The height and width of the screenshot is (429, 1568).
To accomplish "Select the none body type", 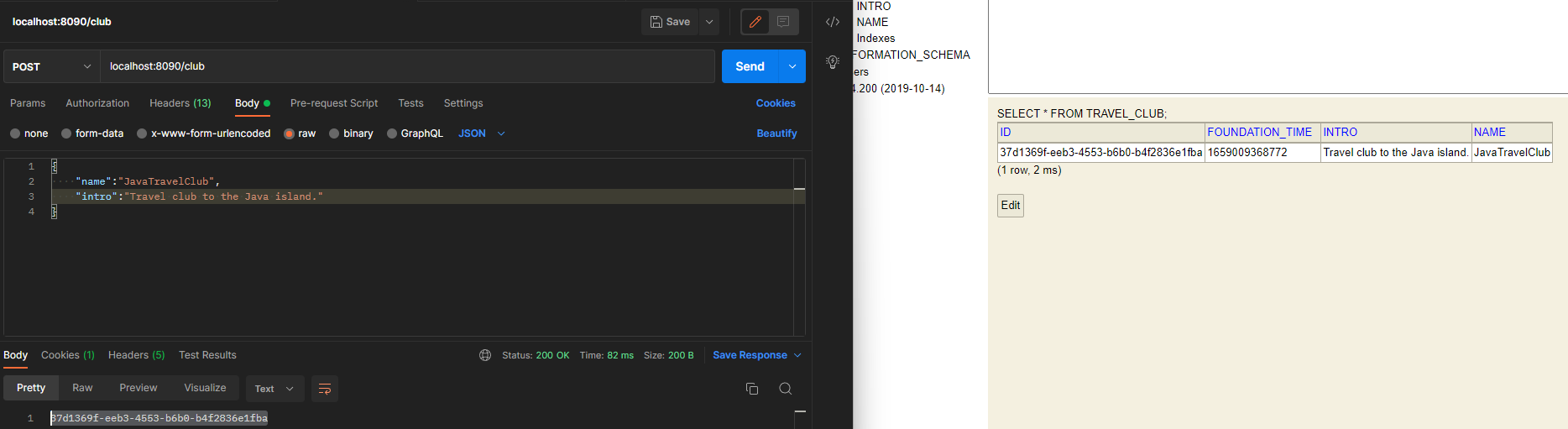I will click(29, 133).
